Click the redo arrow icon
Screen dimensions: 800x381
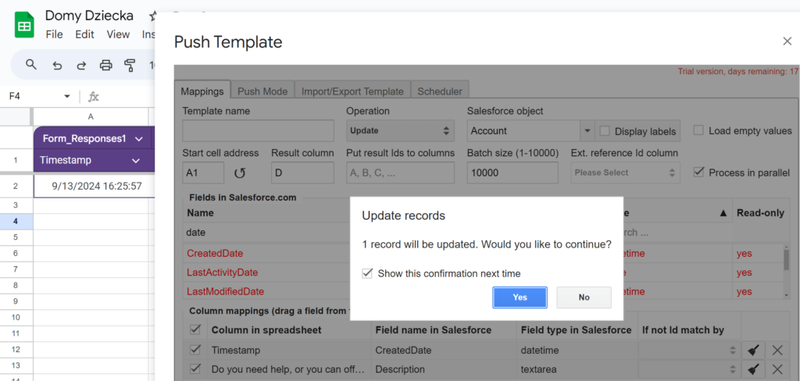[81, 65]
